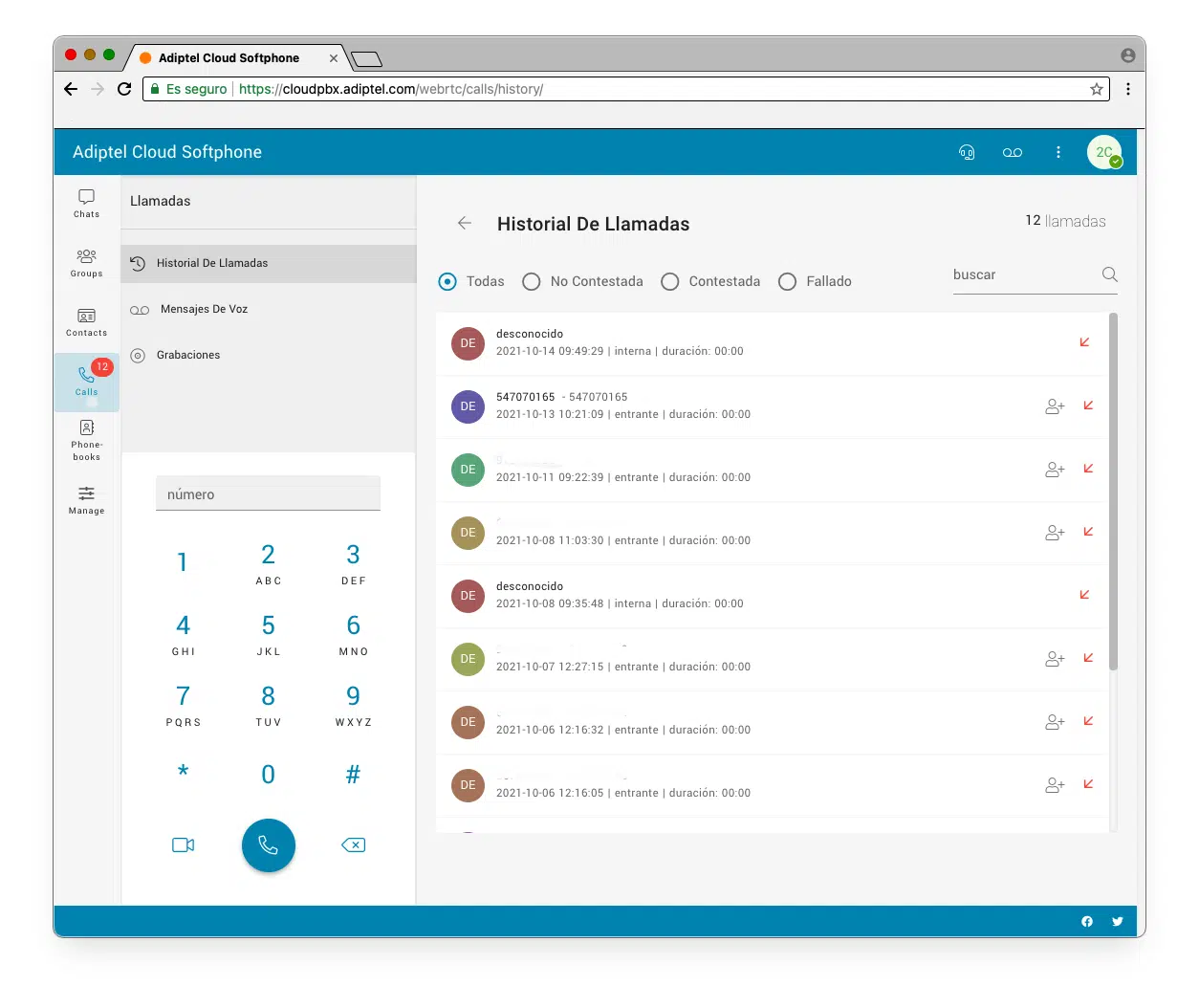Click the search magnifier icon
Screen dimensions: 1199x1008
pos(1109,274)
